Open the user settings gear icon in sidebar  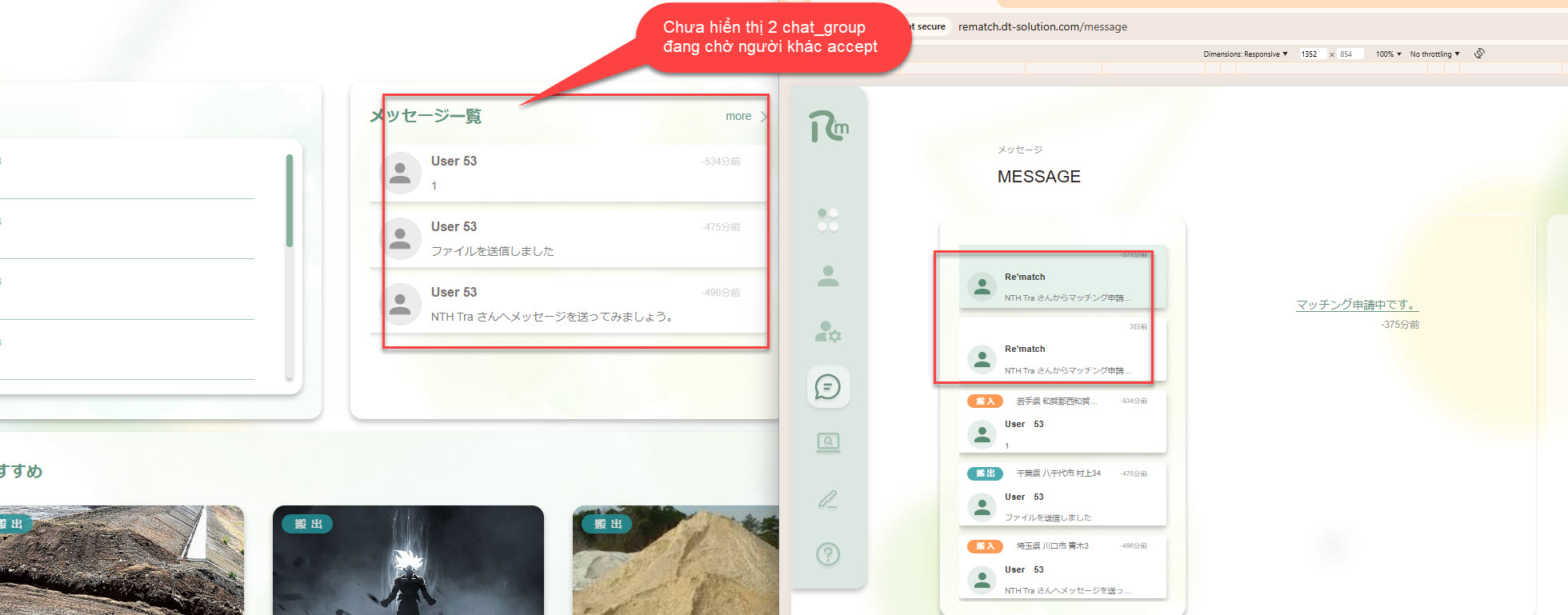[x=828, y=331]
